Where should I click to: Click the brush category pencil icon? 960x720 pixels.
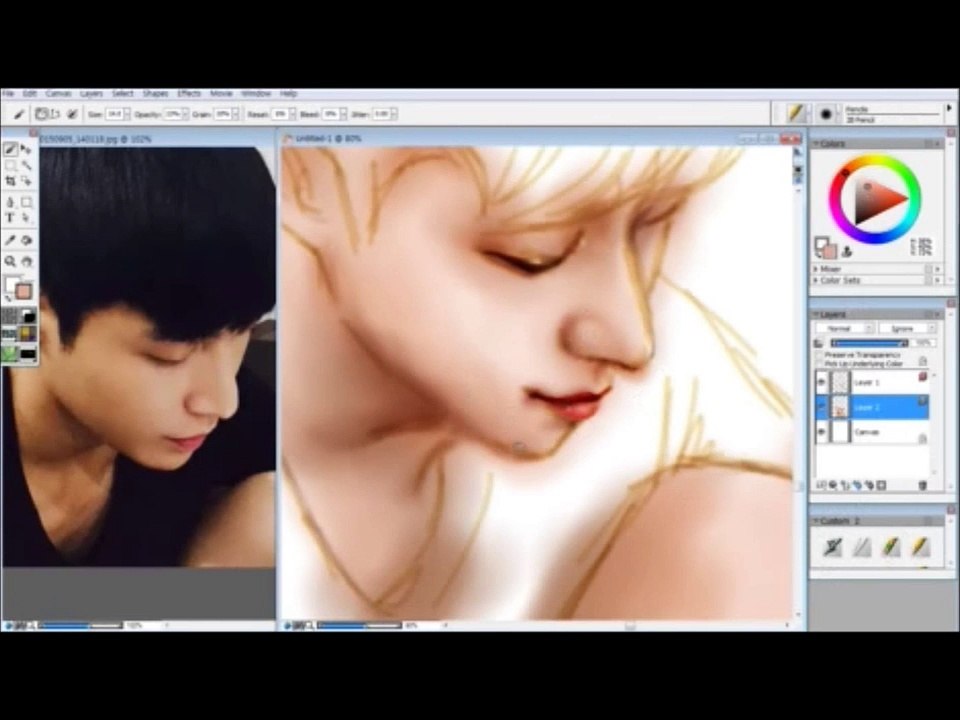tap(795, 113)
